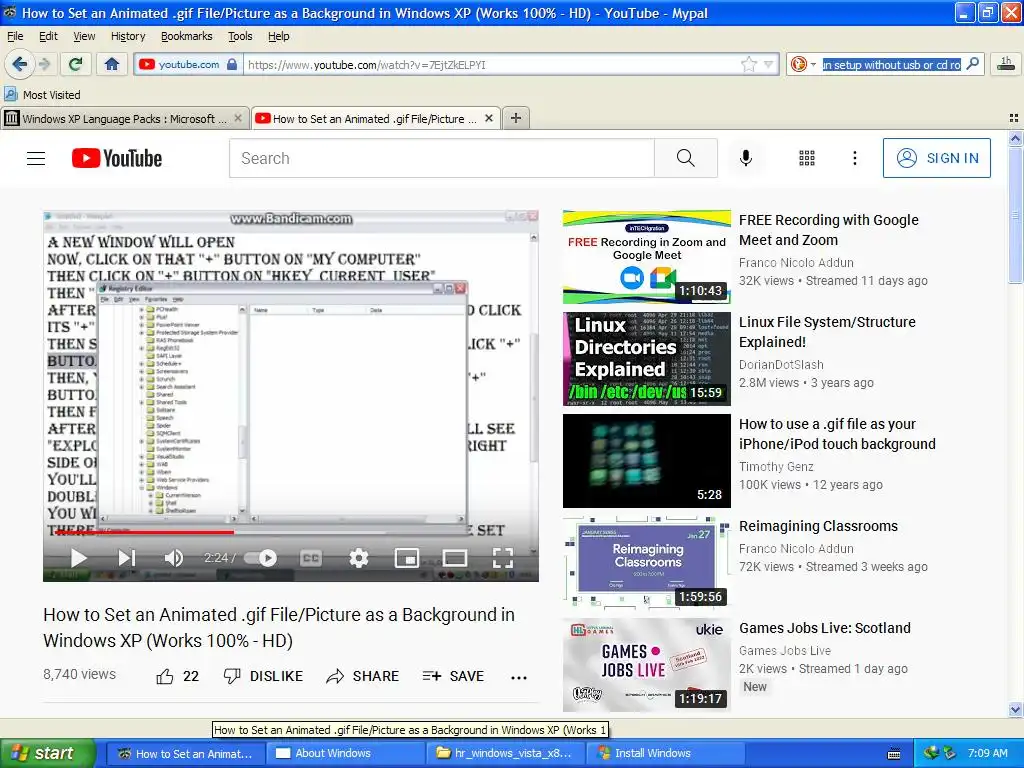The height and width of the screenshot is (768, 1024).
Task: Open the YouTube apps grid
Action: 807,158
